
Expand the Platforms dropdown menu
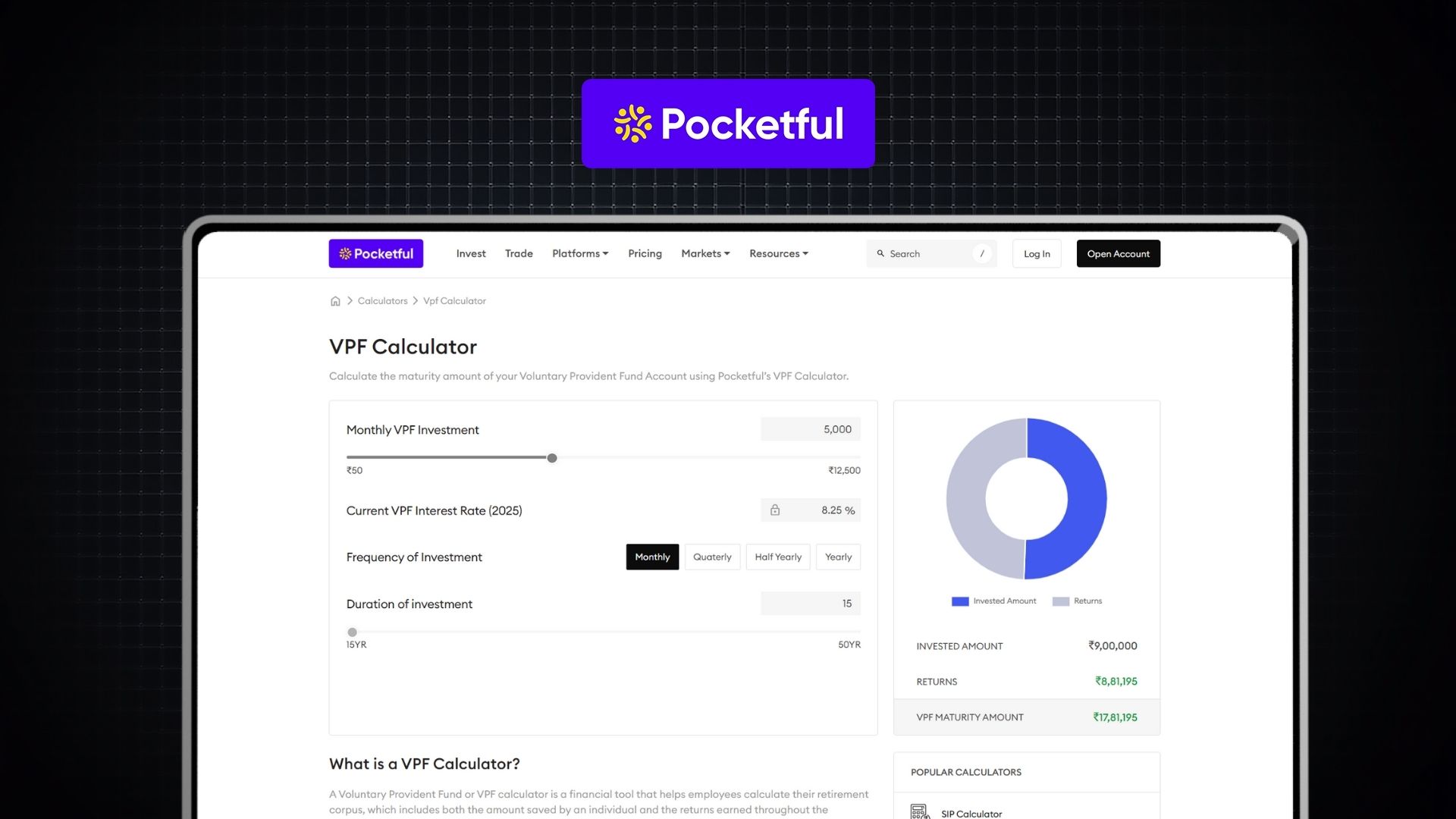point(580,254)
